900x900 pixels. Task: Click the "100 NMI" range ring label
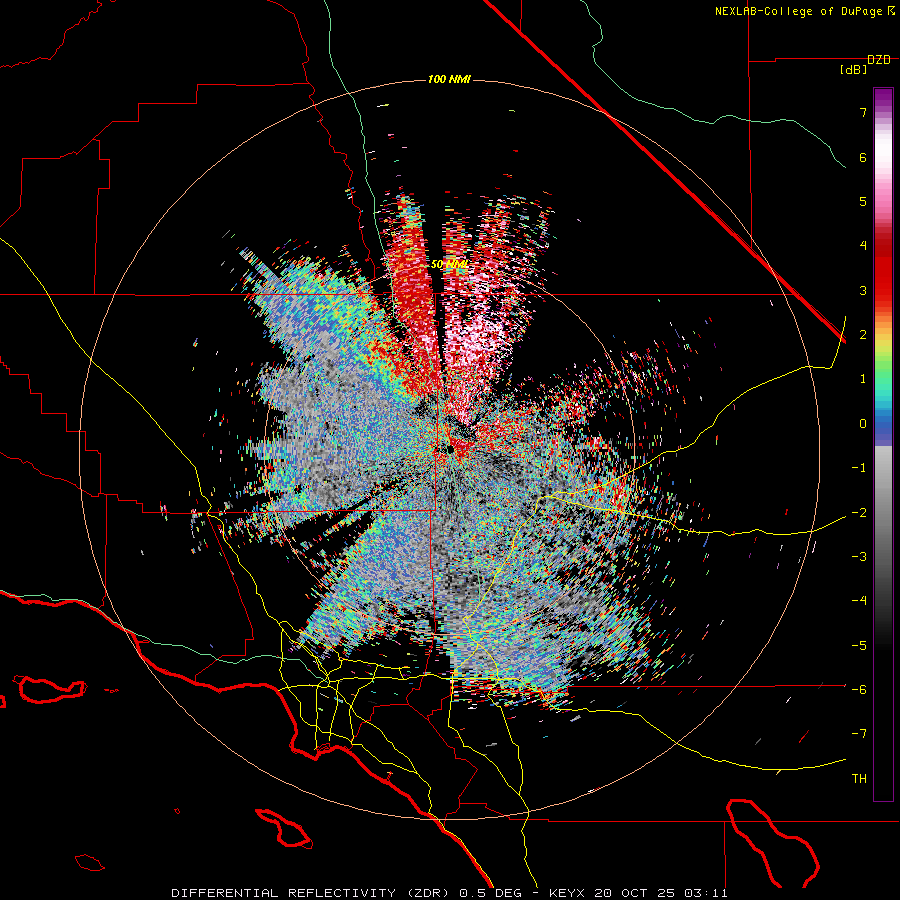[449, 79]
